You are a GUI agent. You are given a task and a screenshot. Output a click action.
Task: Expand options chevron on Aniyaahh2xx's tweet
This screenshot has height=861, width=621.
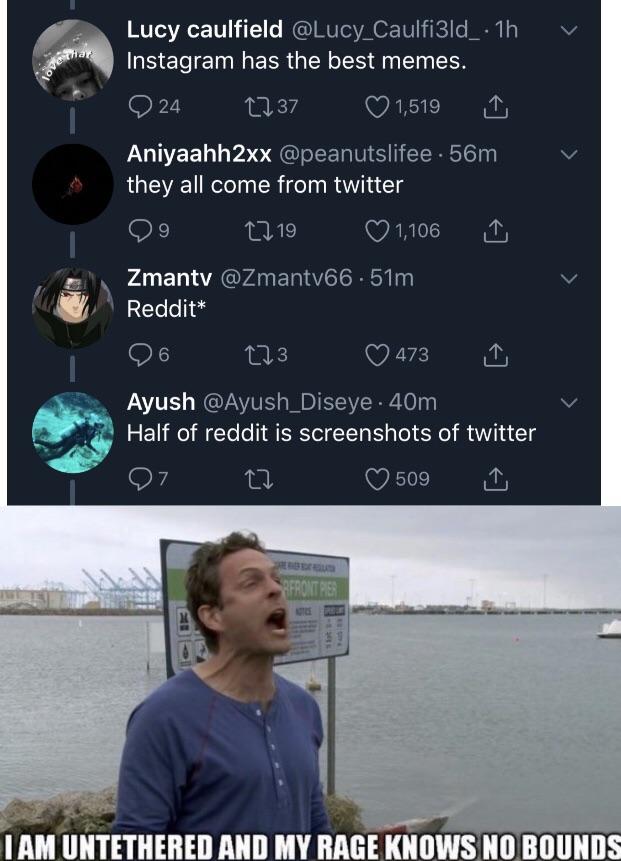click(569, 155)
